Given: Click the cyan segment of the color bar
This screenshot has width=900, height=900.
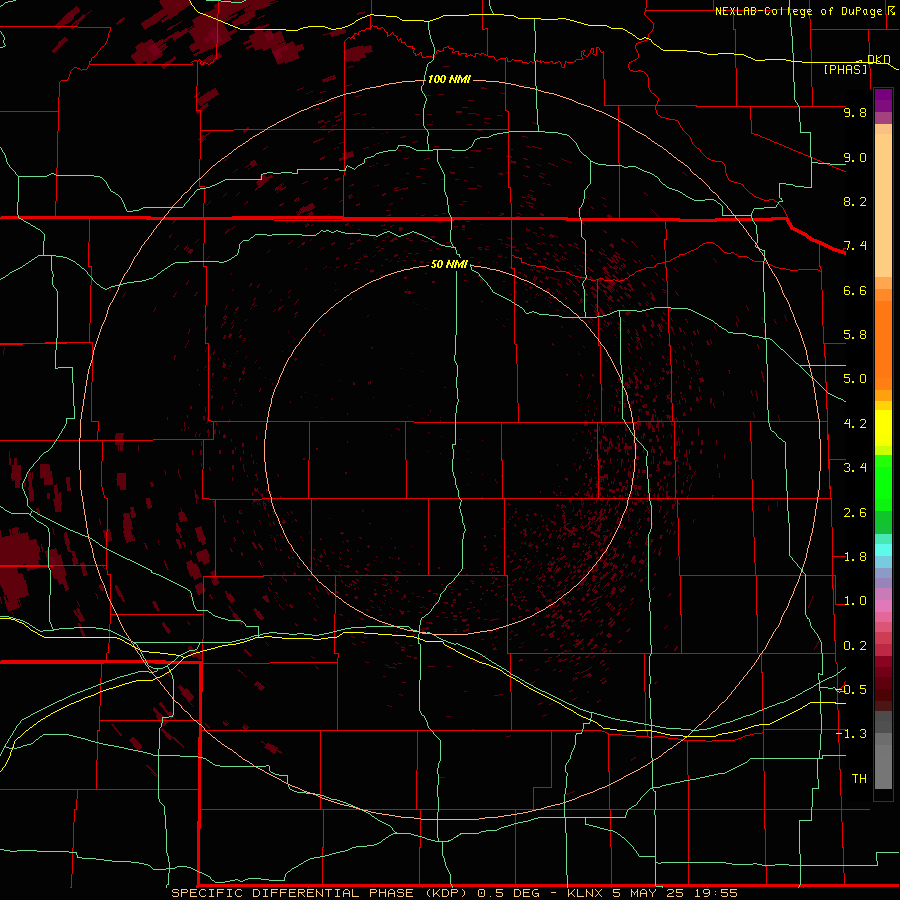Looking at the screenshot, I should pyautogui.click(x=883, y=550).
